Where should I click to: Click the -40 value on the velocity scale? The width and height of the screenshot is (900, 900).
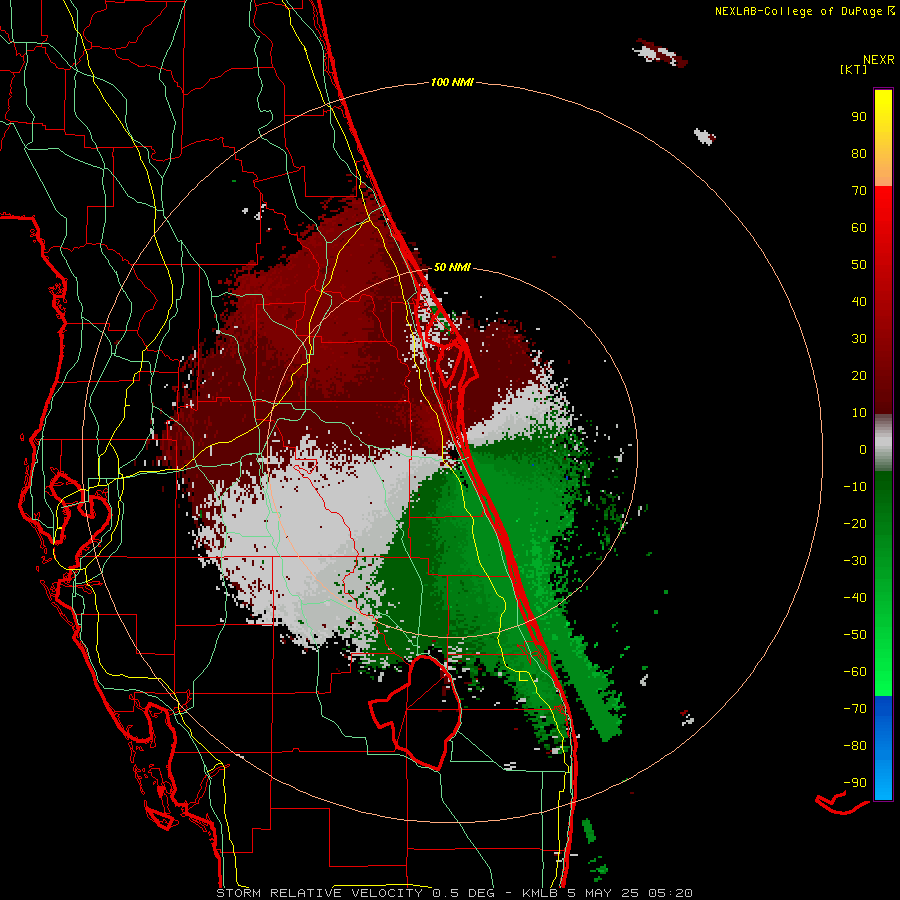(855, 598)
